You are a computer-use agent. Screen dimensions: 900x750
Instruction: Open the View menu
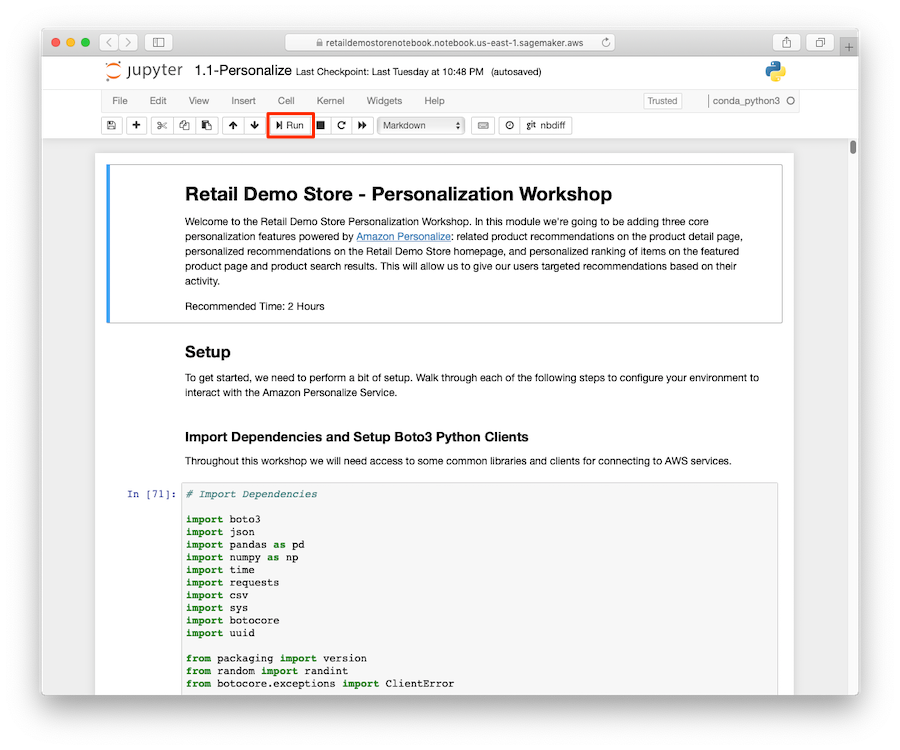(199, 100)
